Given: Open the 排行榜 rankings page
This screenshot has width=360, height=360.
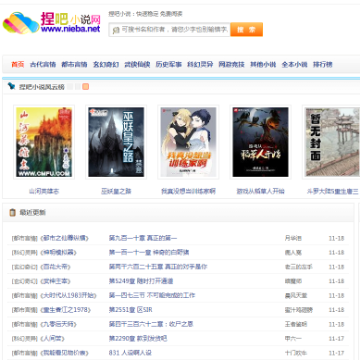Looking at the screenshot, I should tap(322, 64).
